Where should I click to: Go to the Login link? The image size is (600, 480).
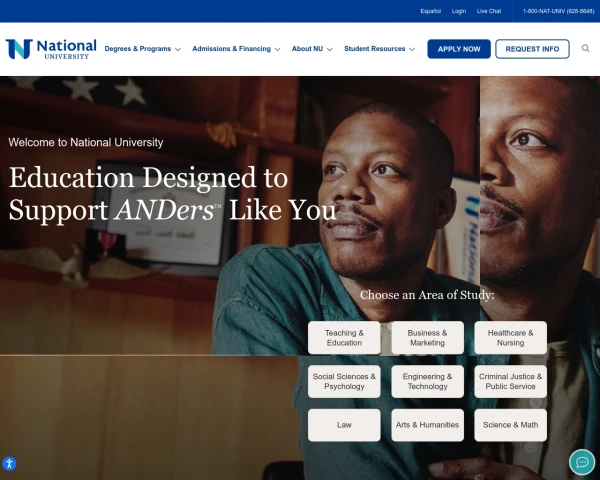pos(459,11)
